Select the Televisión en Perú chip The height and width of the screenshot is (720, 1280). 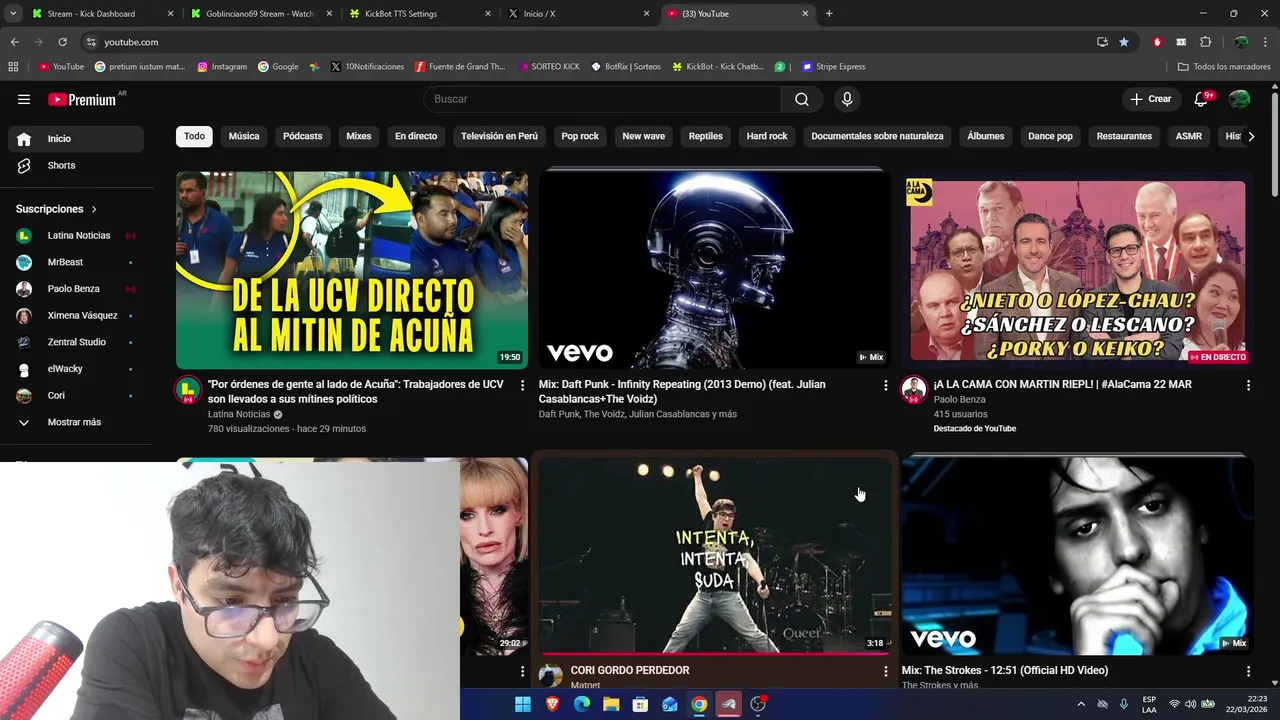pos(499,136)
